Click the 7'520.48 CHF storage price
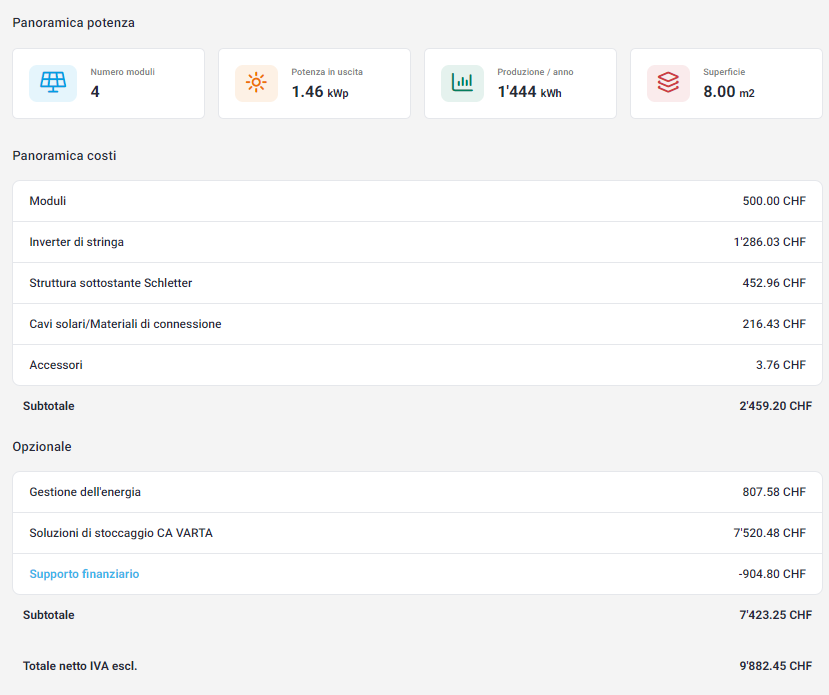 [769, 533]
